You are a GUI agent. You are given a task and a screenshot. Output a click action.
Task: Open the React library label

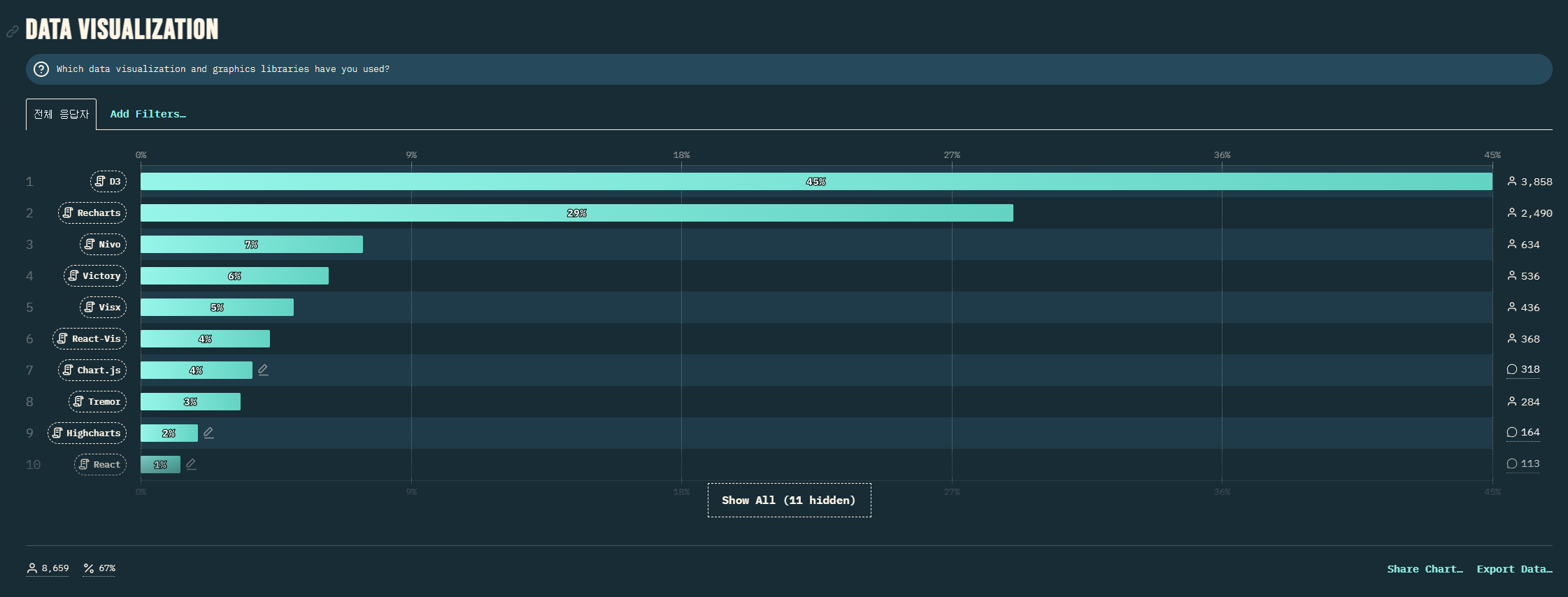tap(100, 464)
